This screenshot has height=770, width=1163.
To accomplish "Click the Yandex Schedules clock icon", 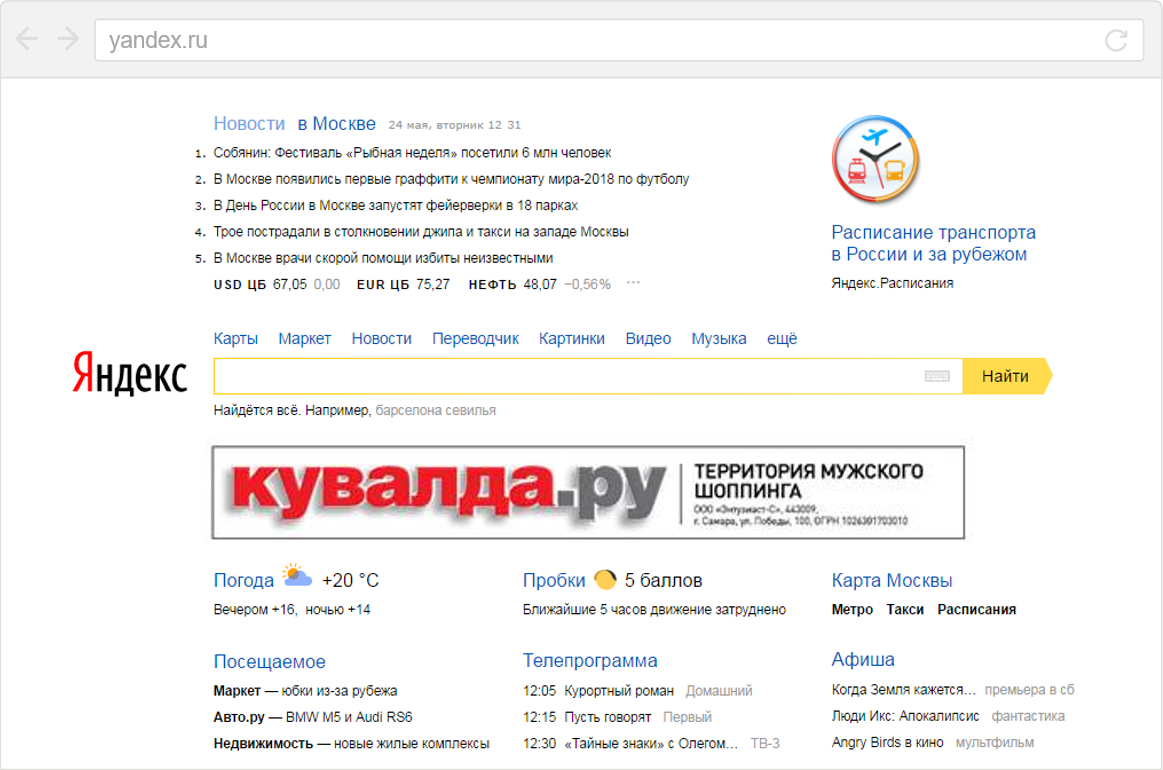I will pos(875,159).
